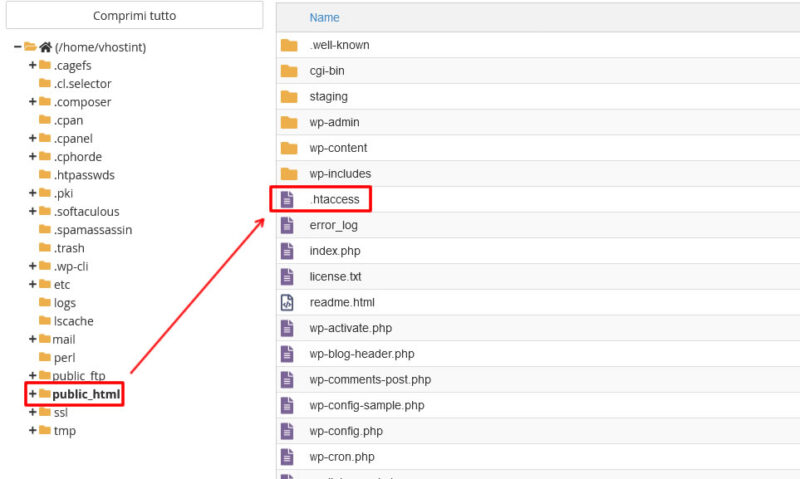This screenshot has height=479, width=800.
Task: Select the license.txt file name
Action: 335,276
